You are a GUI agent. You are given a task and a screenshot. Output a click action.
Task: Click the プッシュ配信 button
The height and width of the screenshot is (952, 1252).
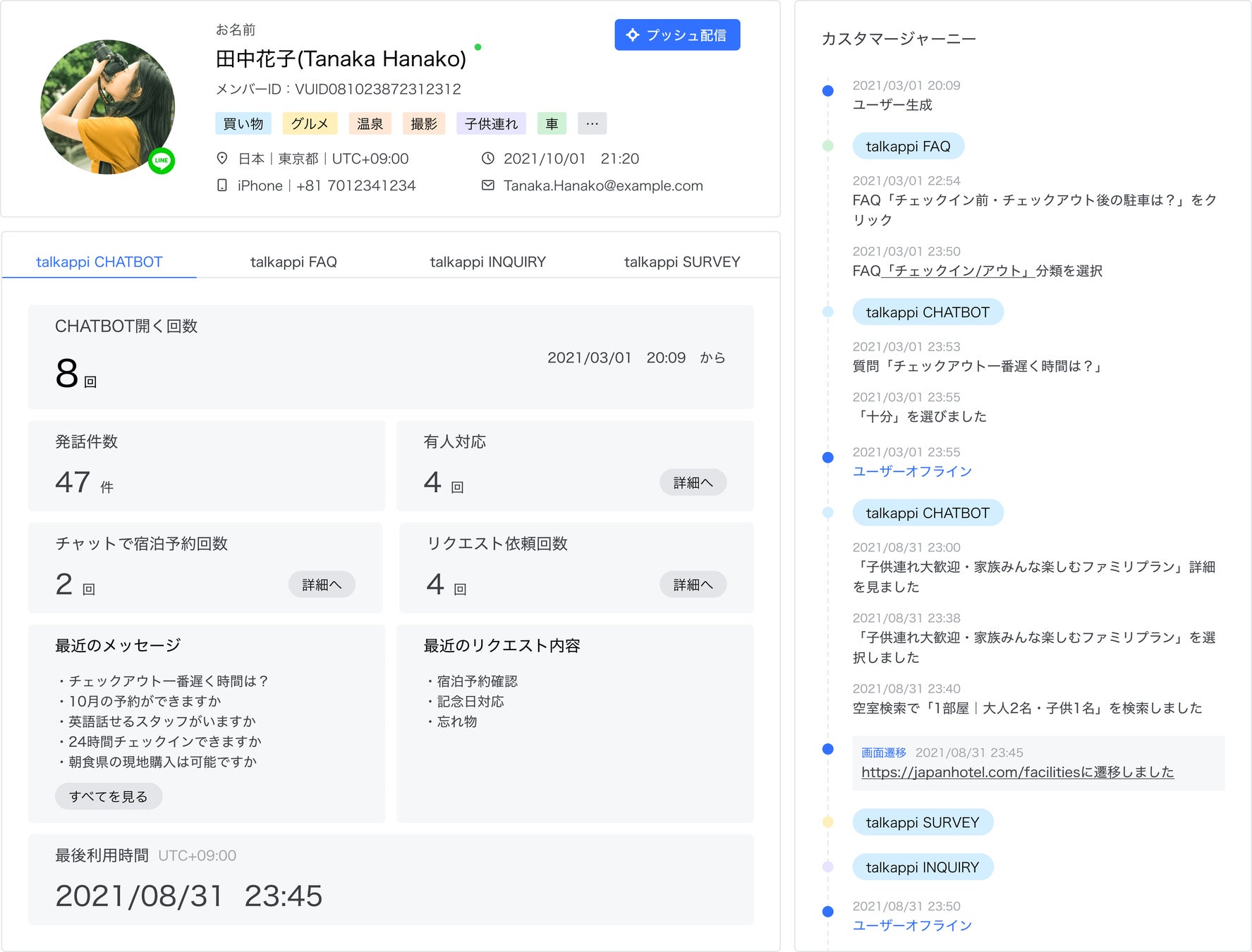click(677, 35)
